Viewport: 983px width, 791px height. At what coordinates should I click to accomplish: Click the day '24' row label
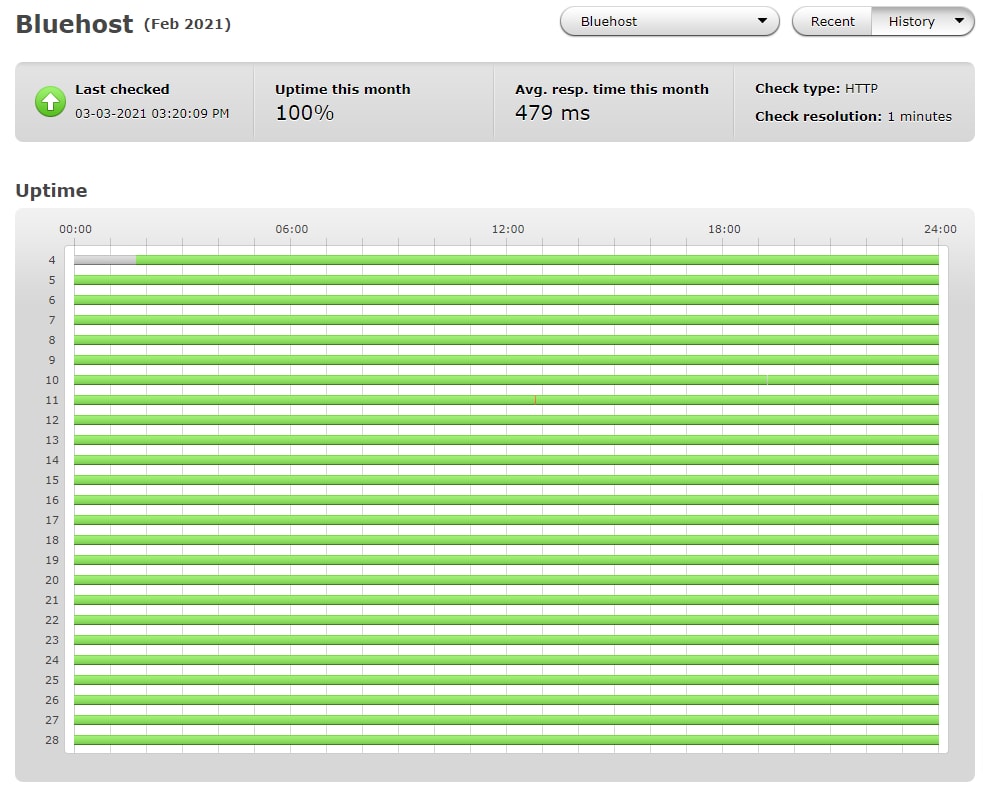tap(52, 660)
